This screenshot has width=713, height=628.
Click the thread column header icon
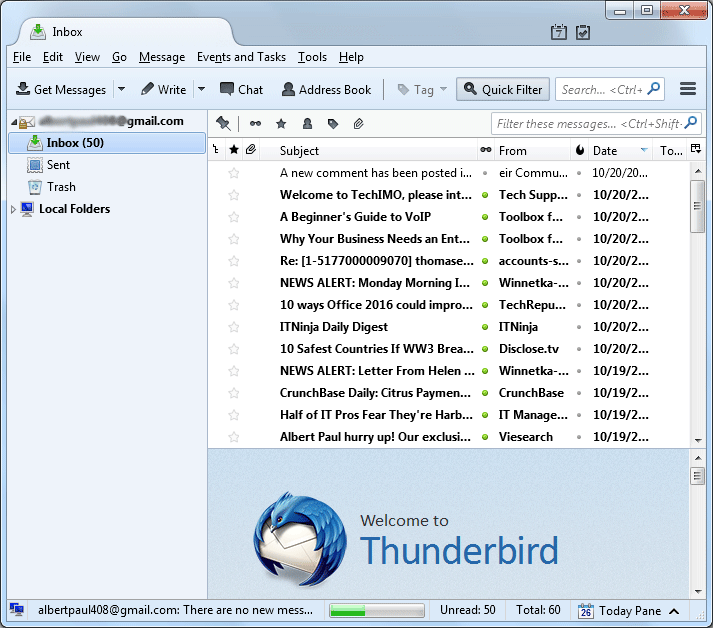(x=216, y=150)
